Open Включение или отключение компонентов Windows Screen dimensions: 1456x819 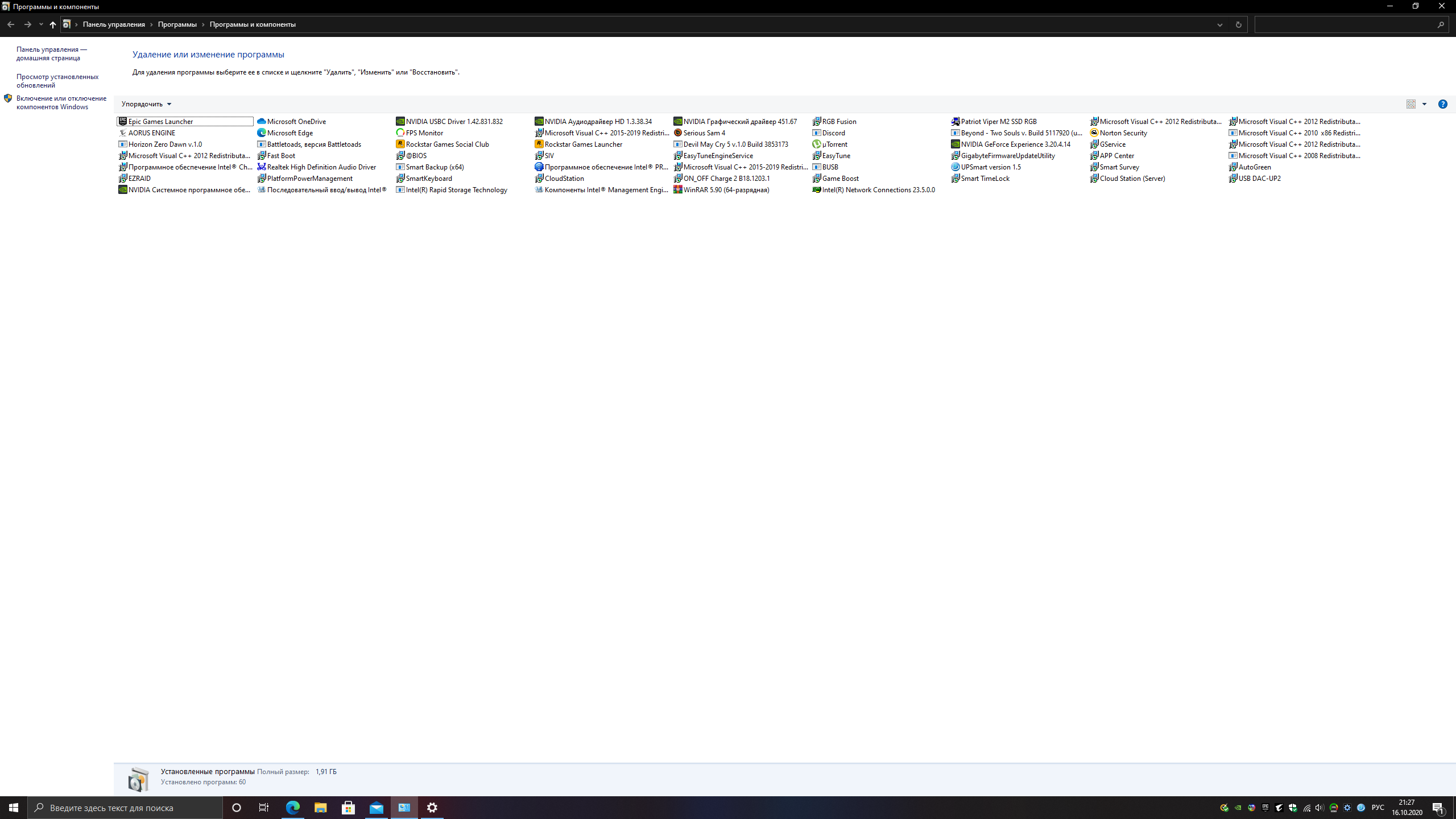(61, 102)
